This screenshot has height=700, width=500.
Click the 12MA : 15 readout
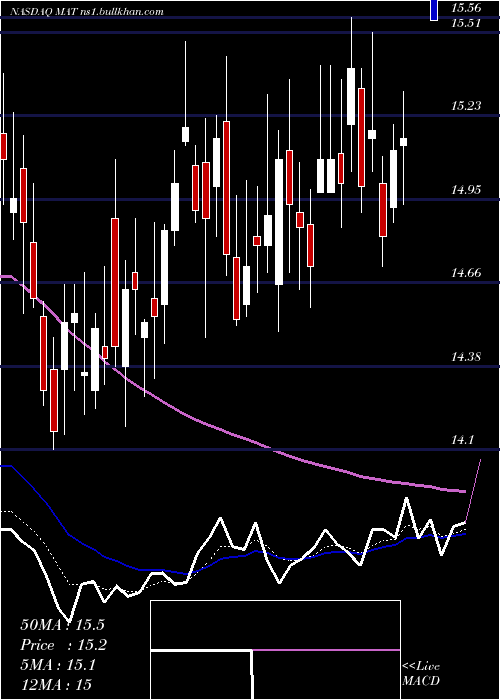pyautogui.click(x=56, y=685)
